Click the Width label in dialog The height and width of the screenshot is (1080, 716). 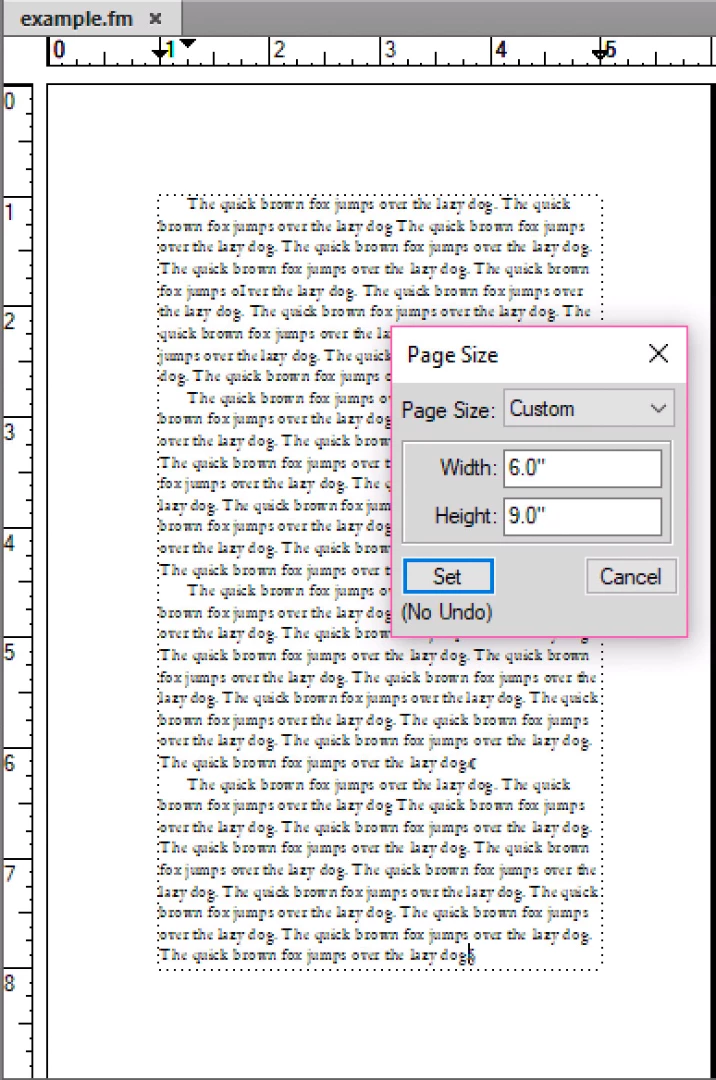[468, 468]
